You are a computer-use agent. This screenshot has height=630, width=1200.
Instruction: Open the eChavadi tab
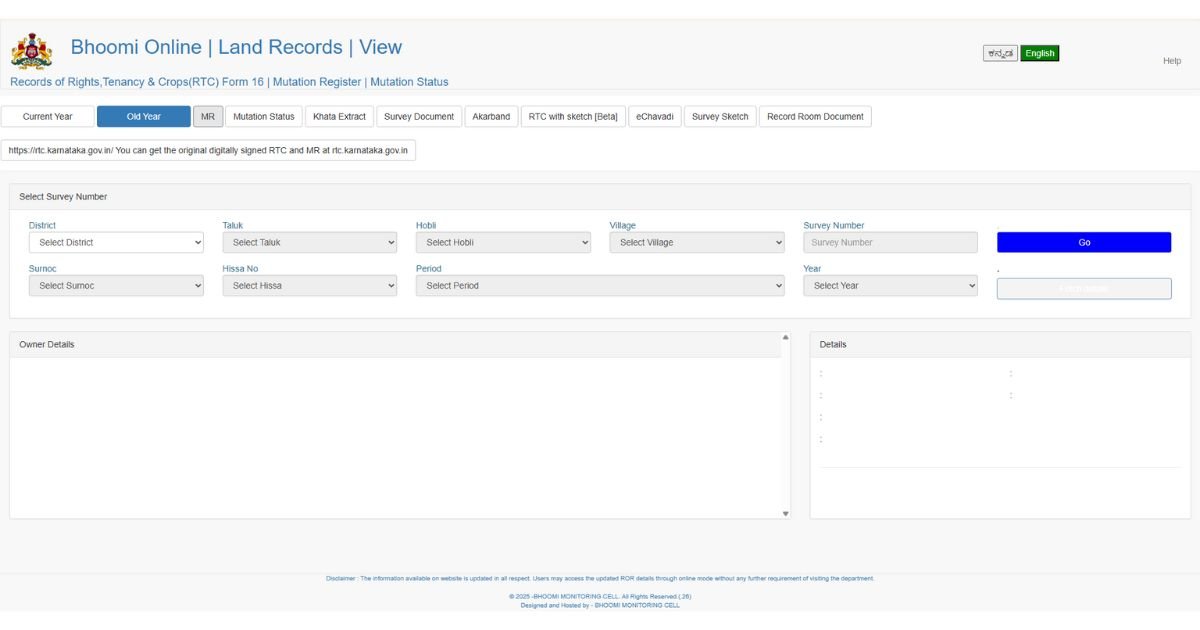[655, 117]
